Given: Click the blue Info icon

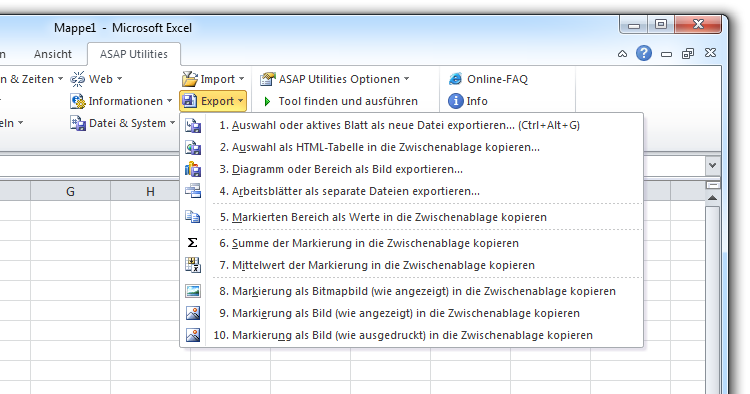Looking at the screenshot, I should click(455, 101).
